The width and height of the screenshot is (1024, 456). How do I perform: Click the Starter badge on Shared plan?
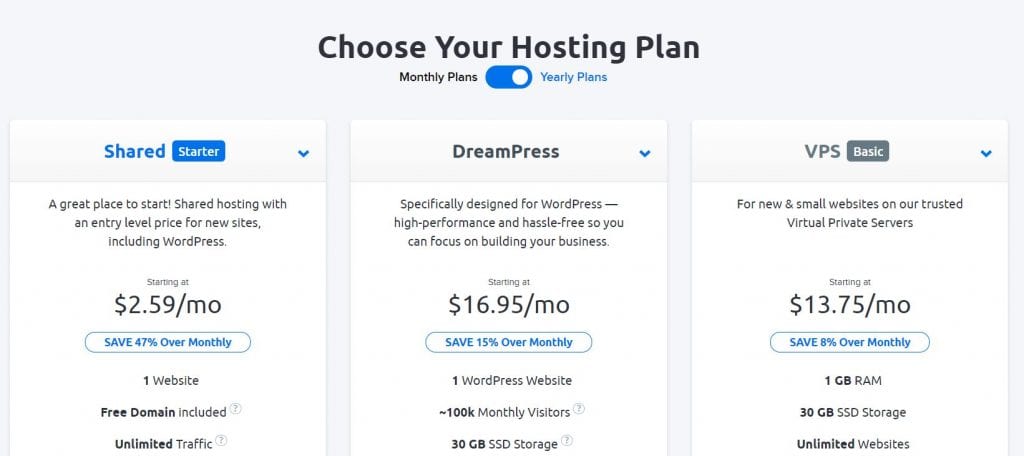click(x=199, y=152)
